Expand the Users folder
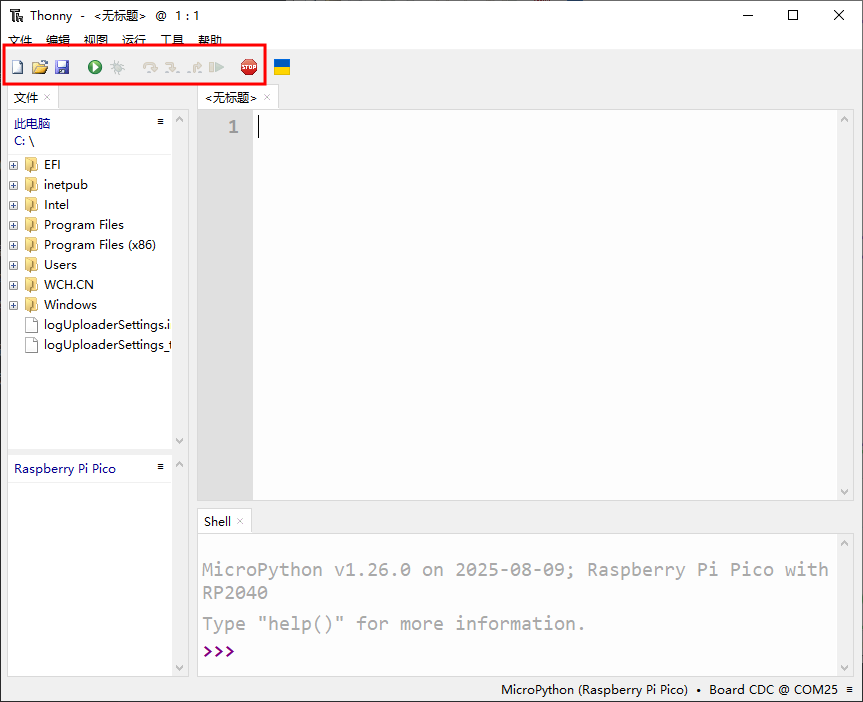This screenshot has width=863, height=702. click(x=14, y=265)
